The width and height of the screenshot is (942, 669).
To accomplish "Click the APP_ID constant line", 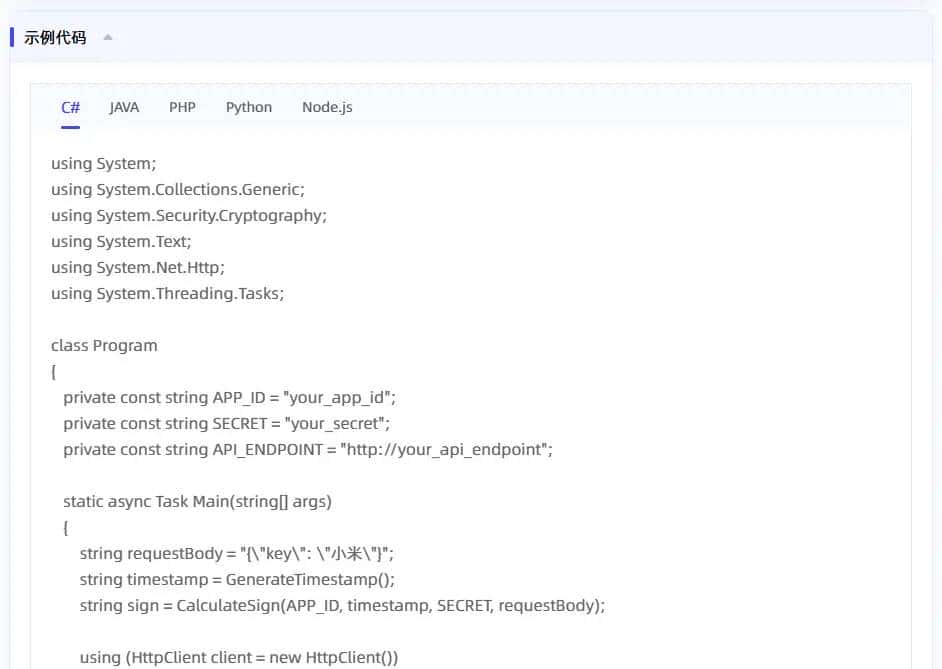I will [229, 397].
